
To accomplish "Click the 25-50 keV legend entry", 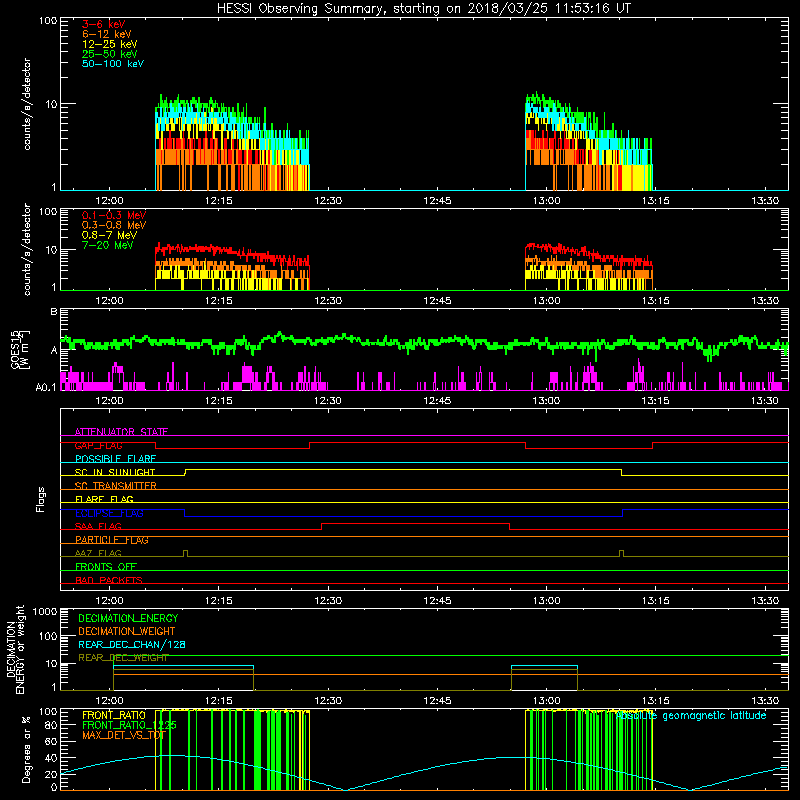I will [109, 54].
